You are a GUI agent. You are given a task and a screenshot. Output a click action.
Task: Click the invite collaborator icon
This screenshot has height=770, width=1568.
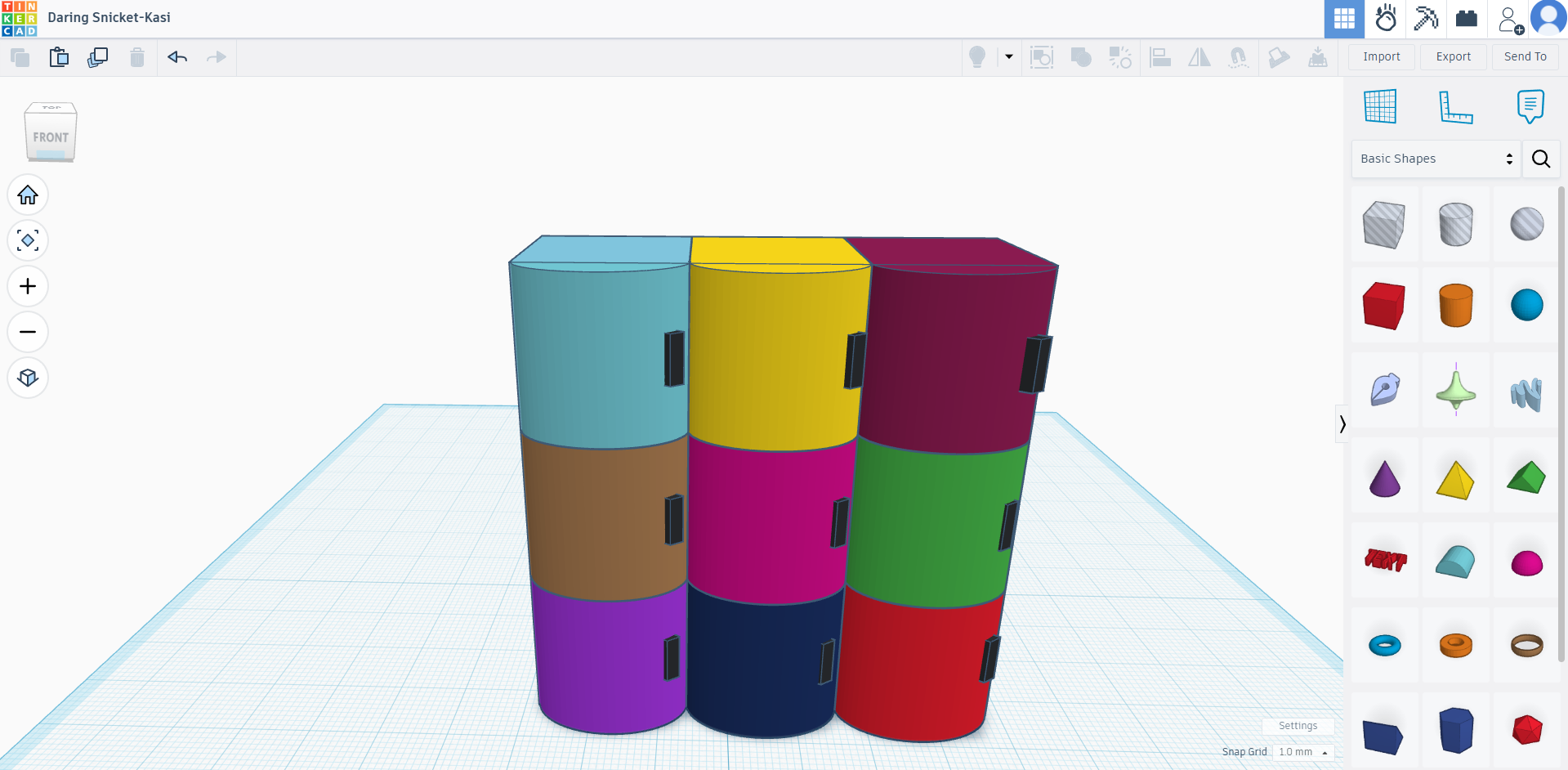coord(1510,19)
